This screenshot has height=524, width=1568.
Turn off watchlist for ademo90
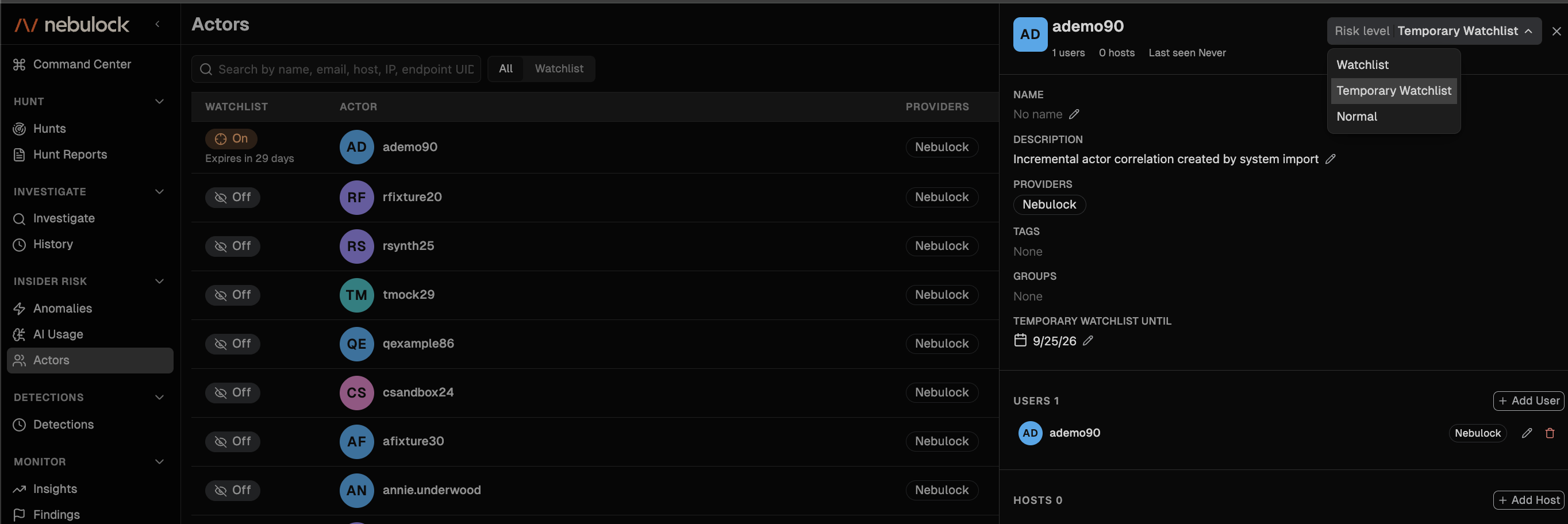[231, 139]
